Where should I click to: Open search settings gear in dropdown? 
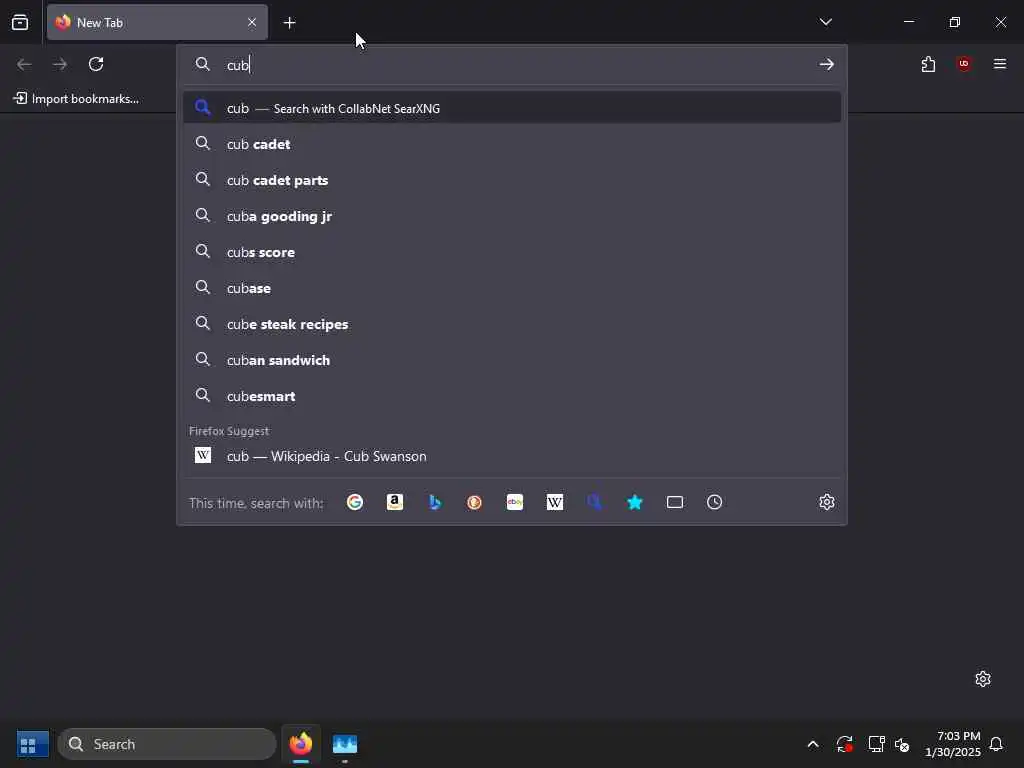point(827,502)
